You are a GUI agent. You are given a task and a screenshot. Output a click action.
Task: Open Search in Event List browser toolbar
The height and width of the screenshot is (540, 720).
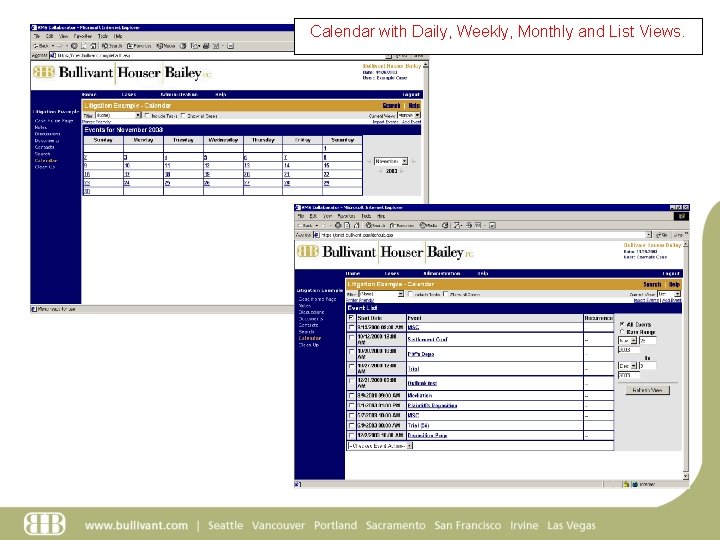(x=376, y=225)
